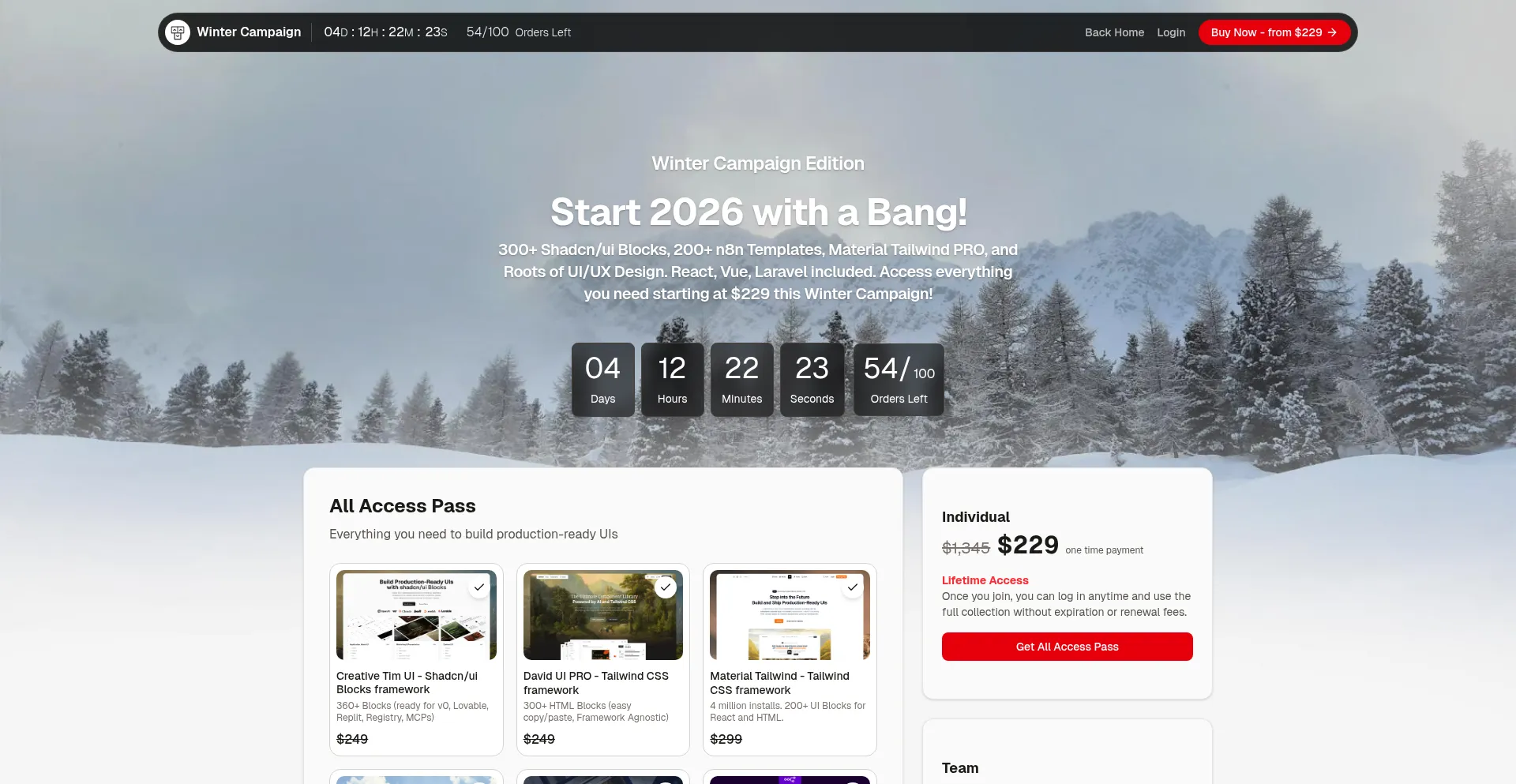This screenshot has width=1516, height=784.
Task: Toggle checkmark on Creative Tim UI card
Action: 478,587
